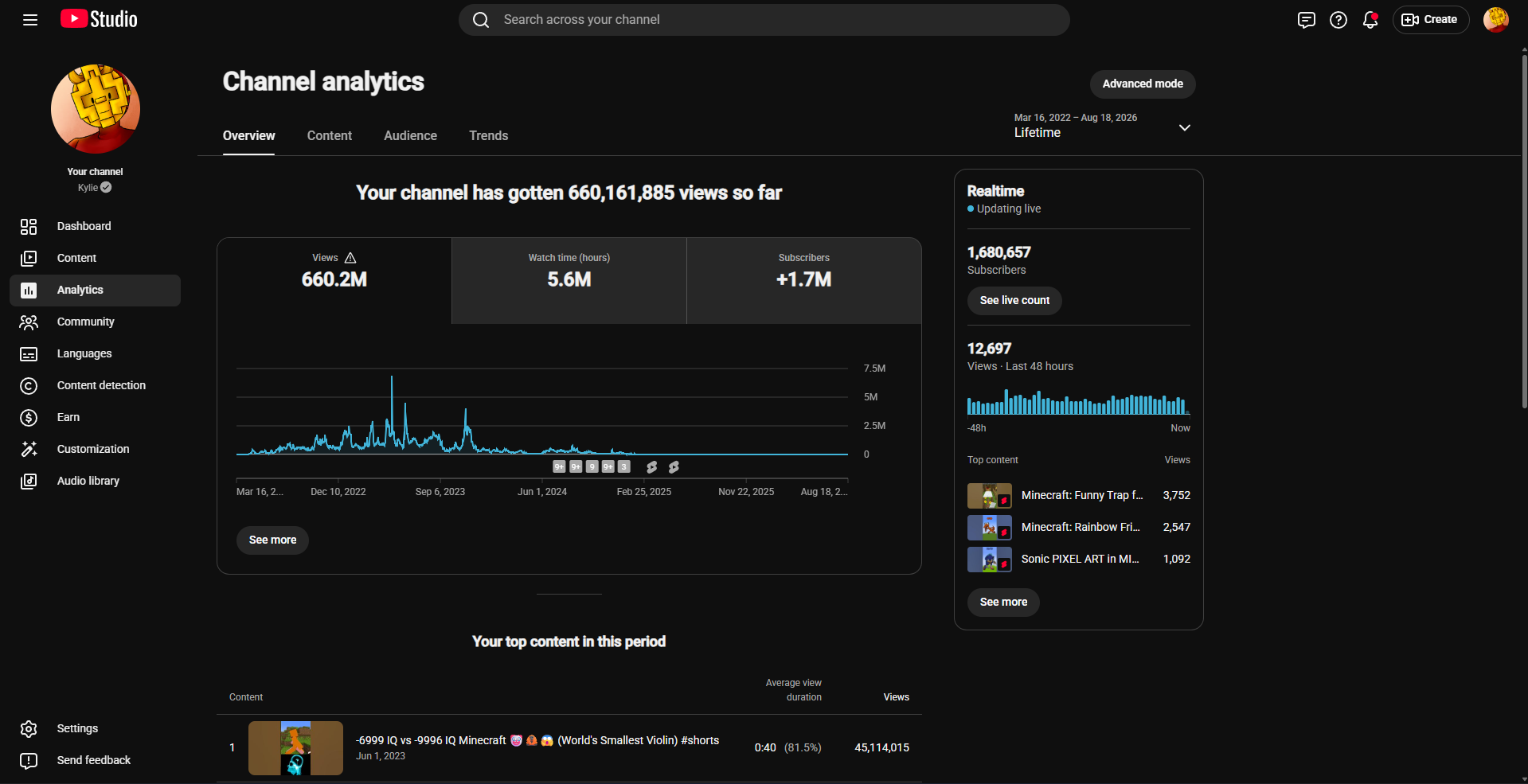Focus the Search across your channel field

(764, 20)
